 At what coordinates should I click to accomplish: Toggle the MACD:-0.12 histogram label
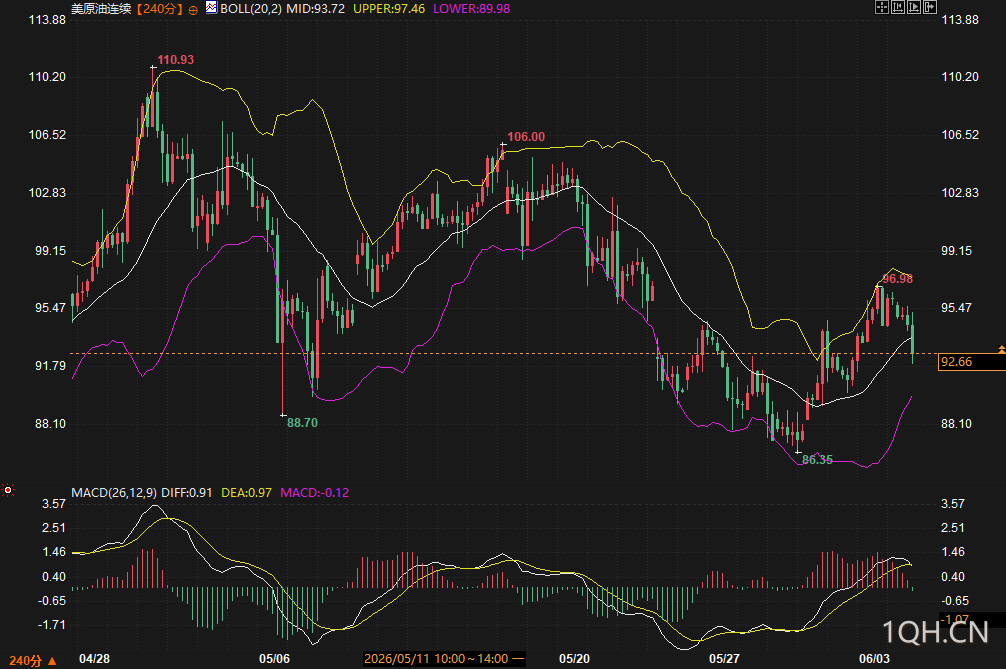coord(314,493)
